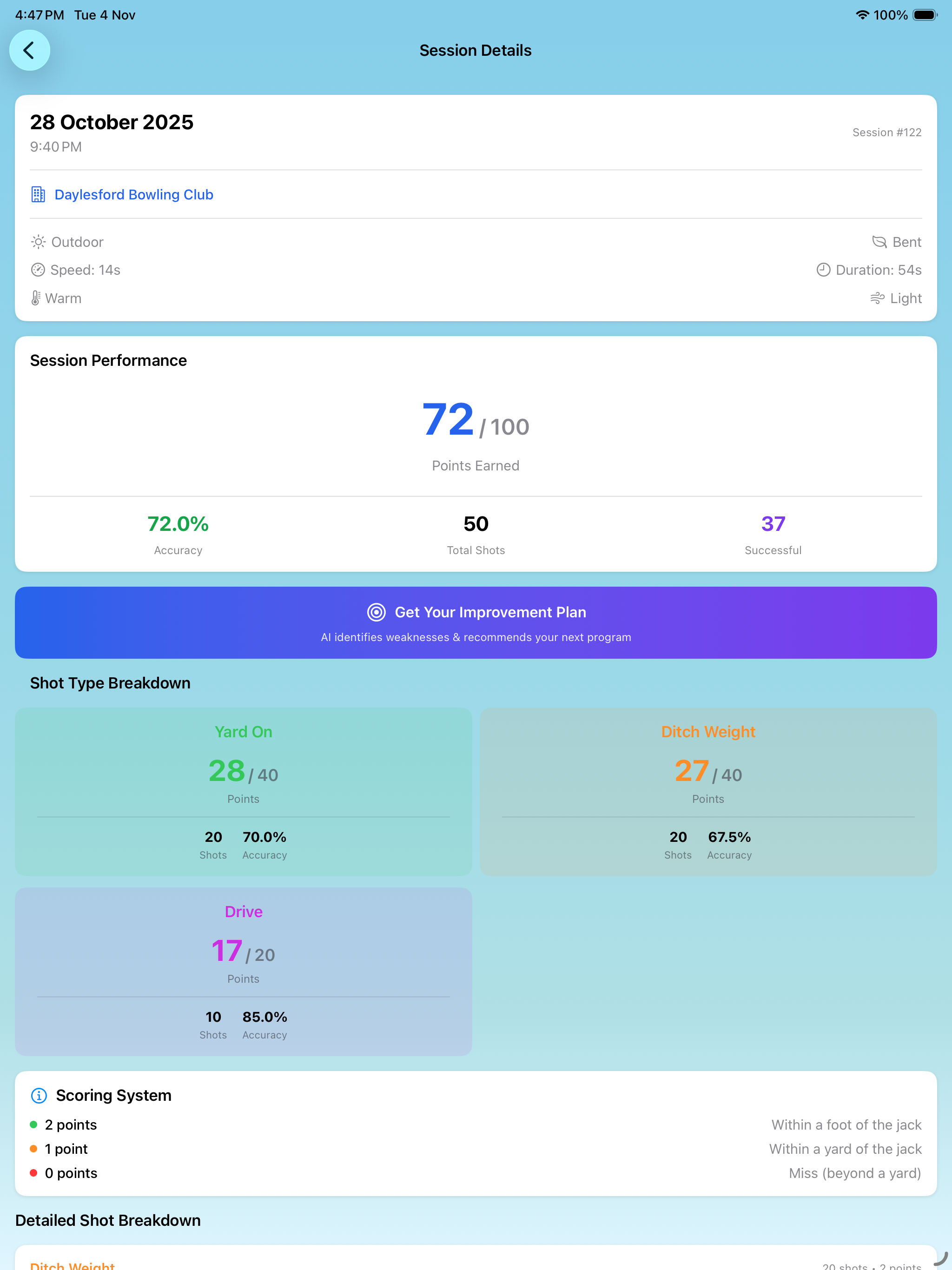Tap the Session Details title
Image resolution: width=952 pixels, height=1270 pixels.
pyautogui.click(x=476, y=51)
